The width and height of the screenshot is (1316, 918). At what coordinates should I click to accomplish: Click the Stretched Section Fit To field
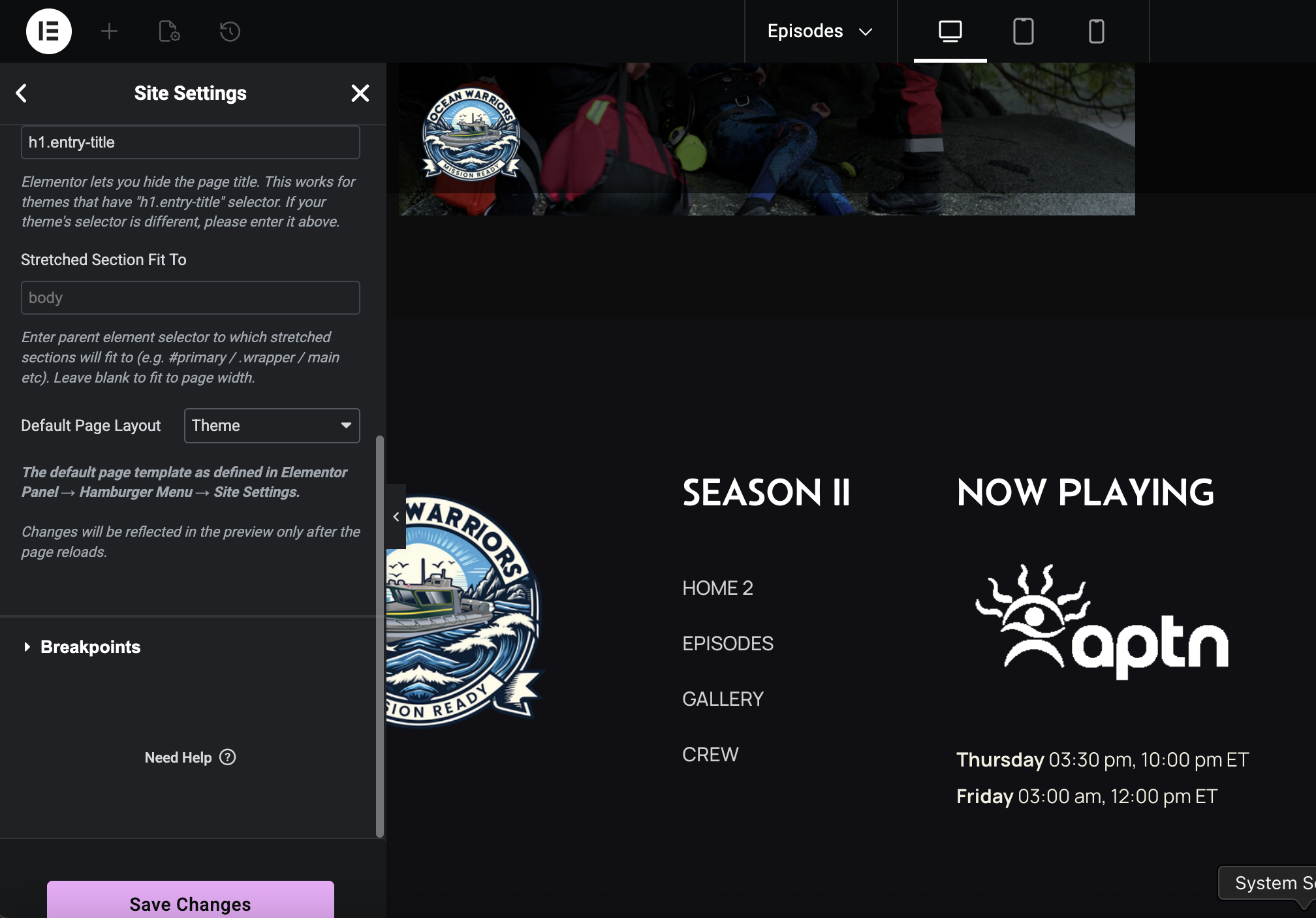pos(190,298)
